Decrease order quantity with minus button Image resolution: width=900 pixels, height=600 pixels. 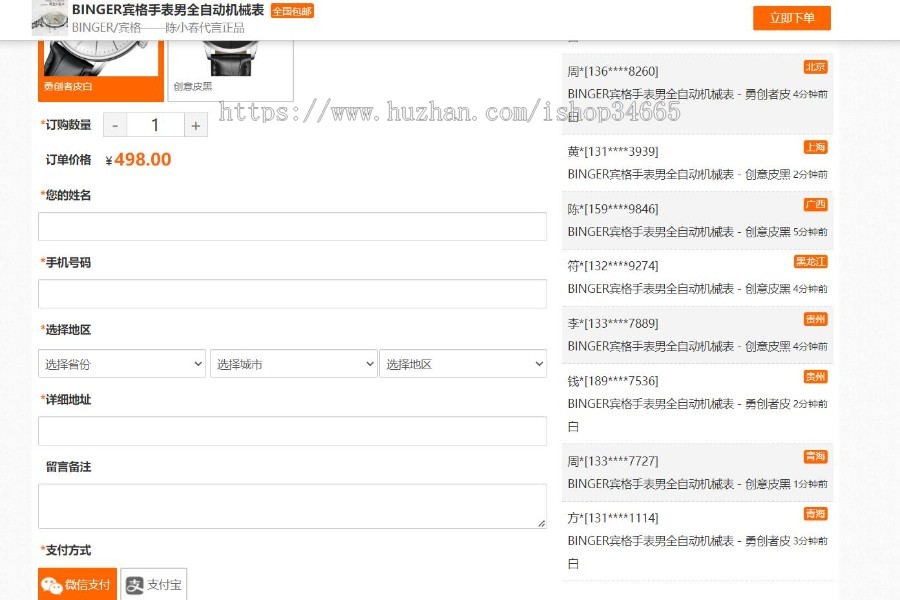click(115, 125)
